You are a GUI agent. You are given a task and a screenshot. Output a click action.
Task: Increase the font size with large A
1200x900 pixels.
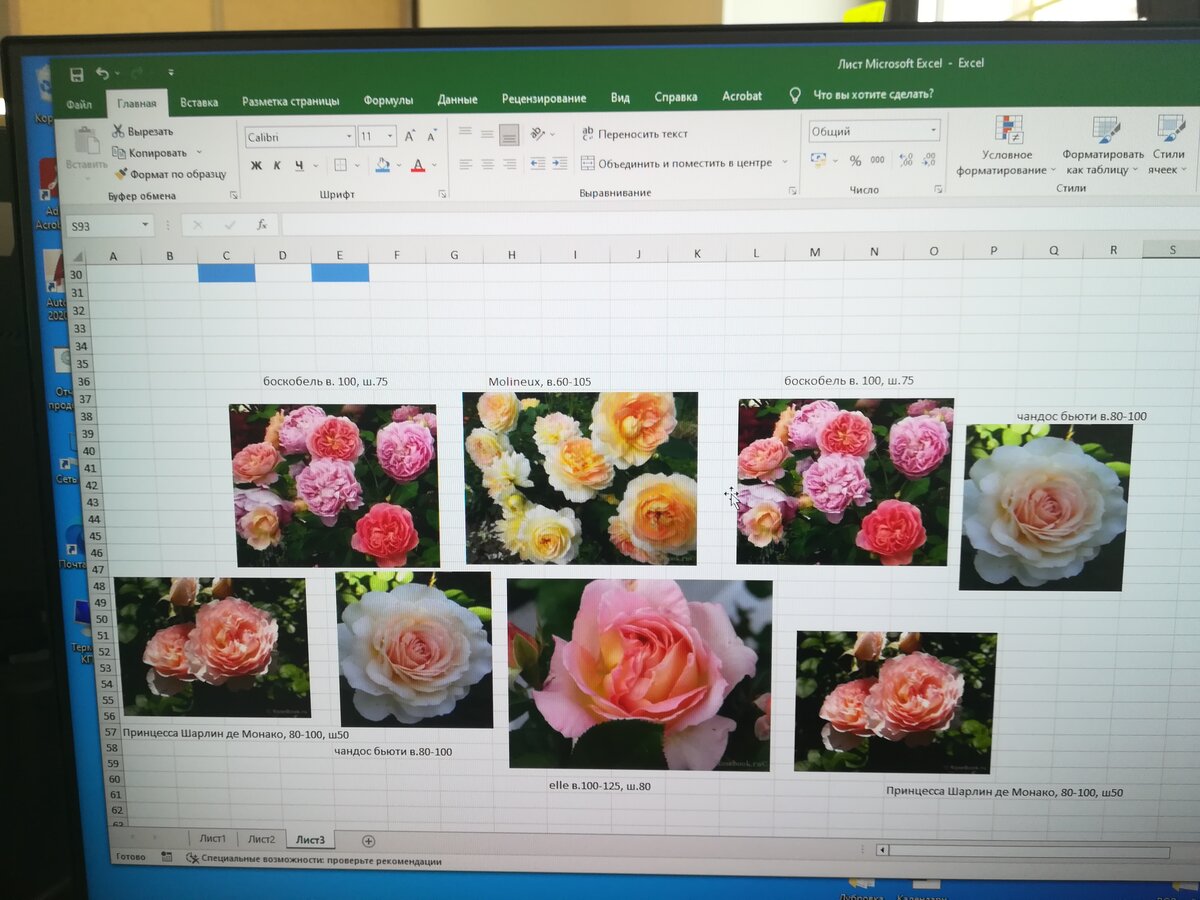click(410, 136)
